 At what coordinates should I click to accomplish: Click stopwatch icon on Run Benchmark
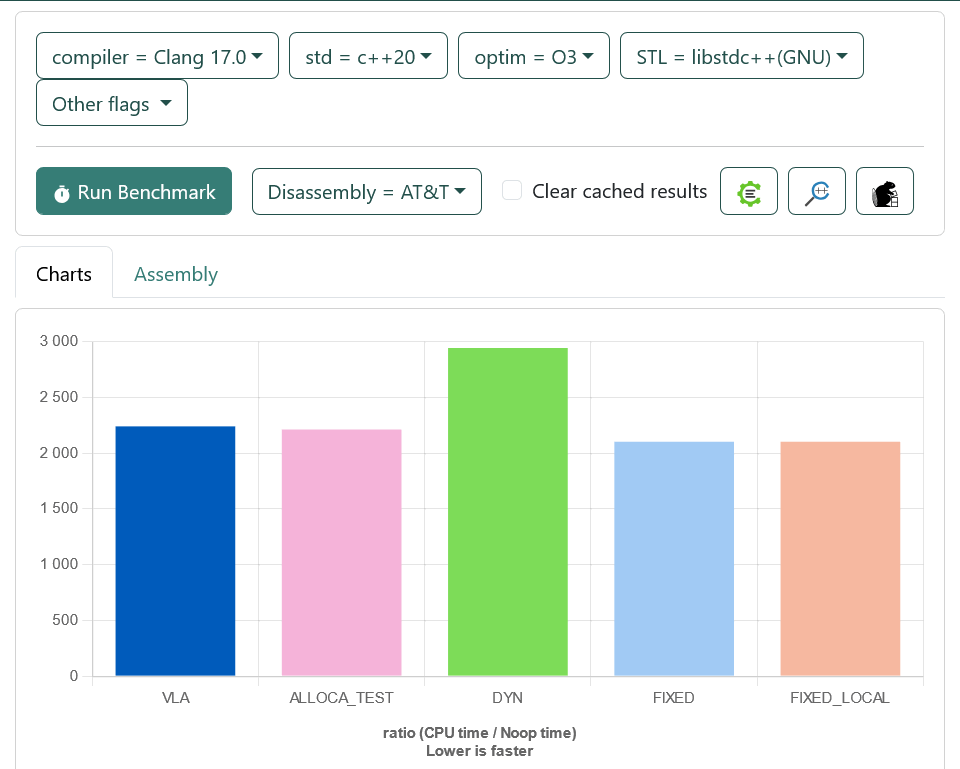tap(62, 193)
